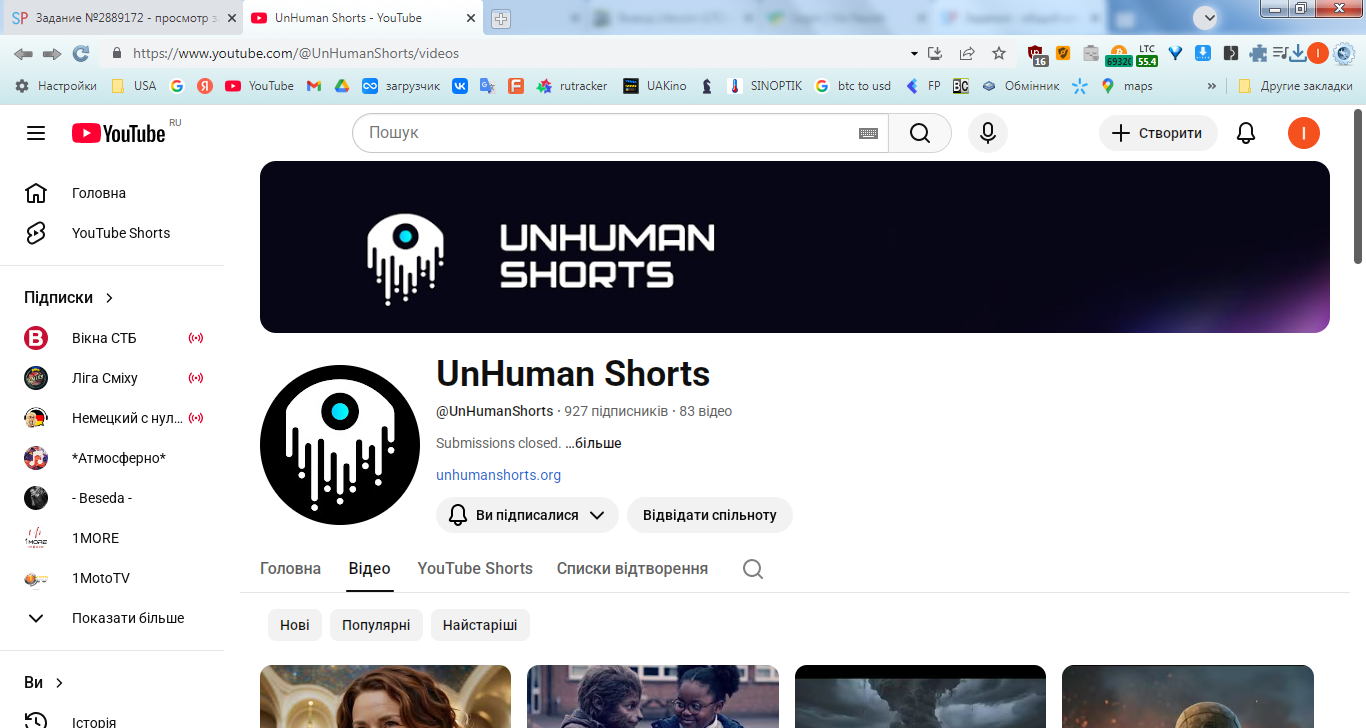Open the address bar dropdown arrow
This screenshot has width=1366, height=728.
pyautogui.click(x=914, y=53)
